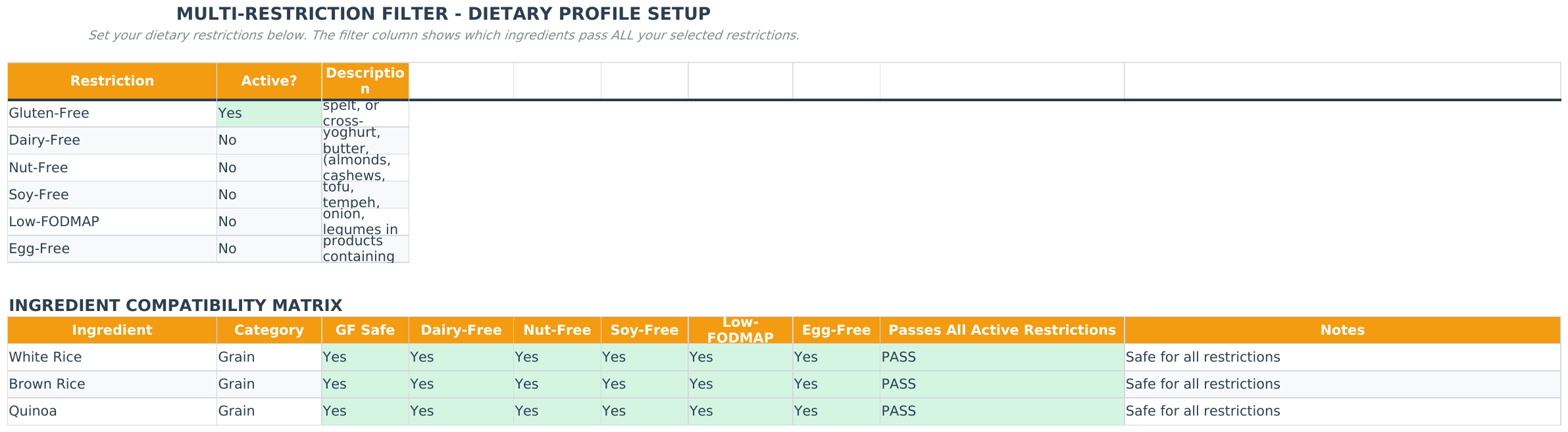Image resolution: width=1568 pixels, height=432 pixels.
Task: Select the Nut-Free restriction cell
Action: (x=112, y=168)
